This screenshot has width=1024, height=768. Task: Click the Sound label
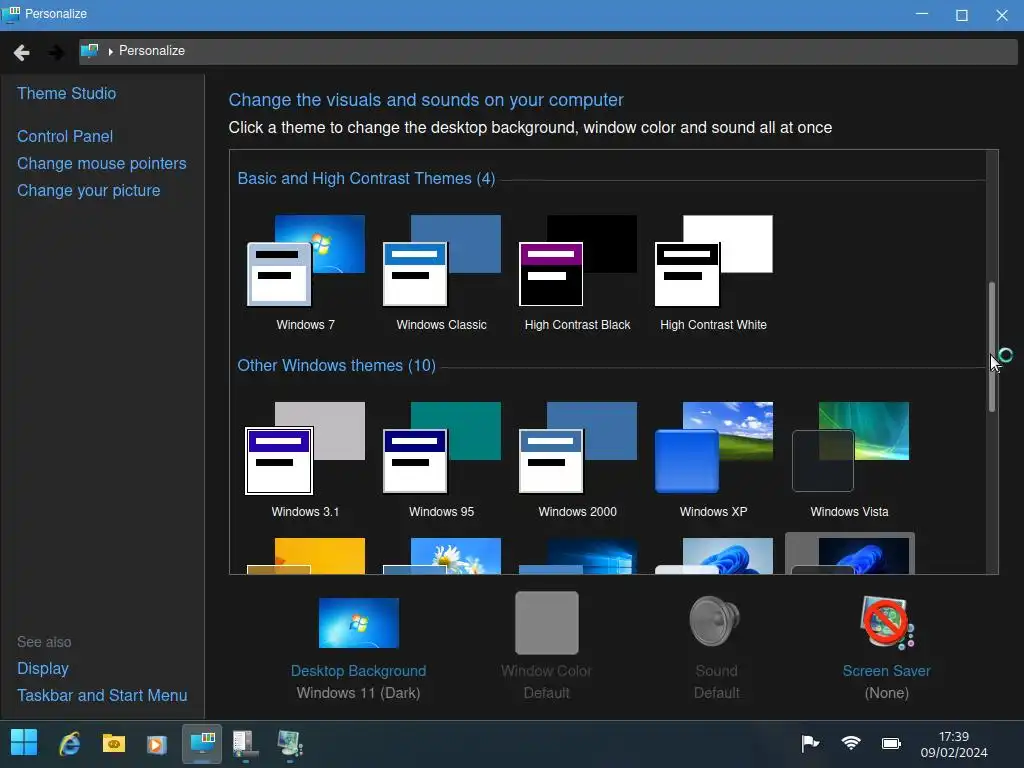tap(716, 671)
